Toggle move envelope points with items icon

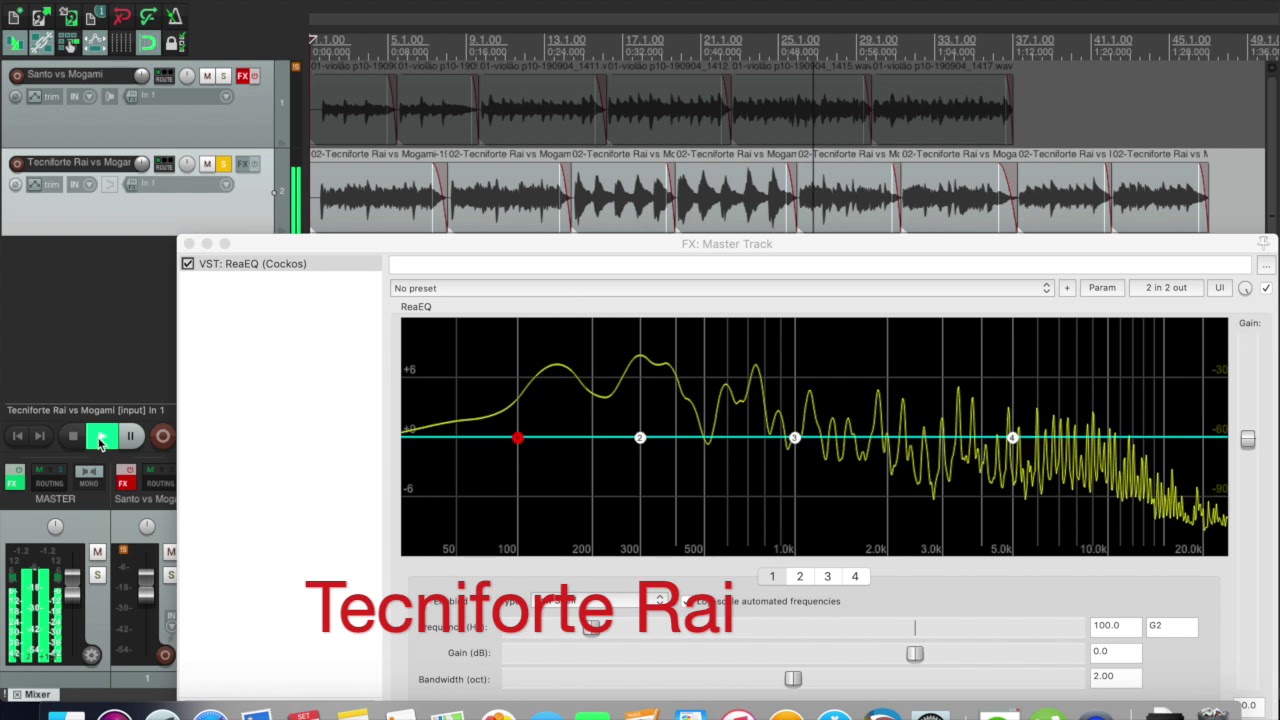tap(94, 43)
